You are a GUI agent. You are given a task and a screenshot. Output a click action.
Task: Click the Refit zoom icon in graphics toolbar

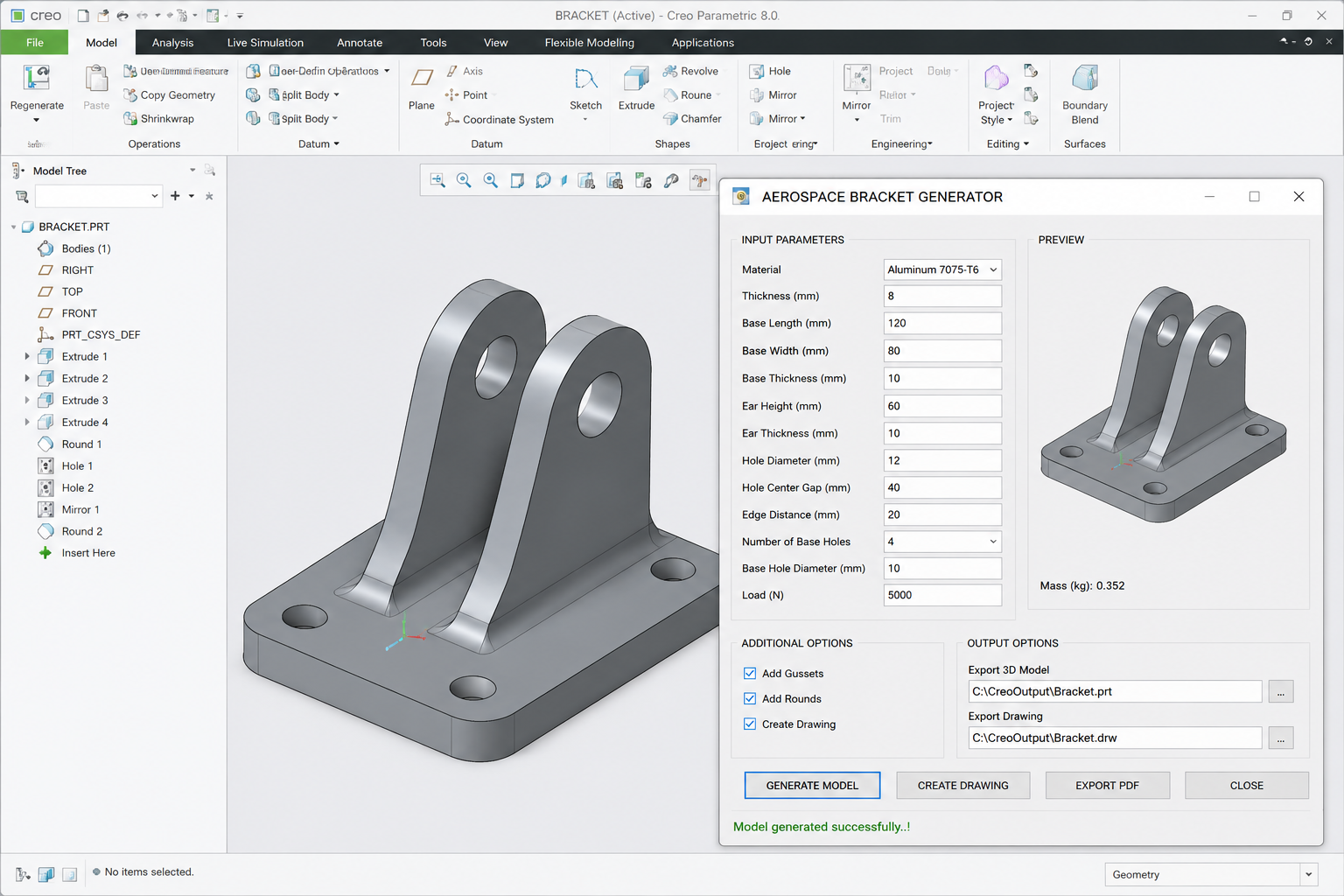(x=437, y=180)
